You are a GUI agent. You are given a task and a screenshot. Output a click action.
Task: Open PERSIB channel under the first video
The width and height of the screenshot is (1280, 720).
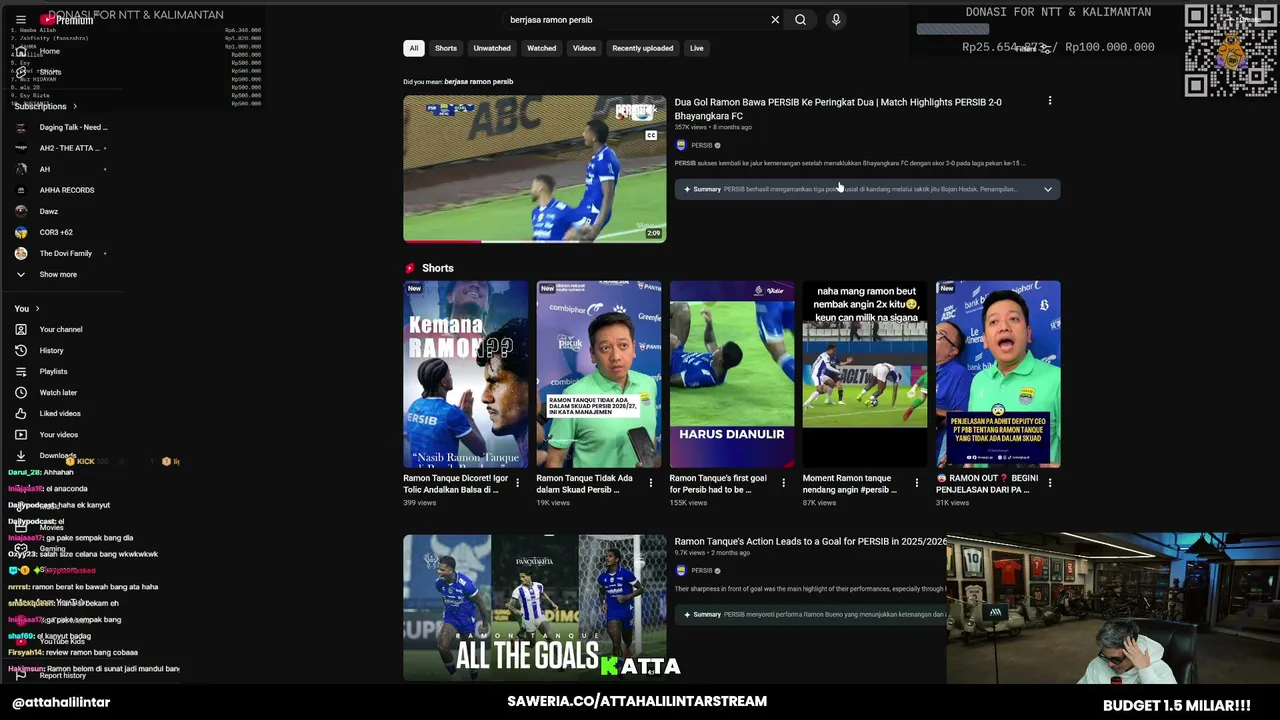(701, 146)
